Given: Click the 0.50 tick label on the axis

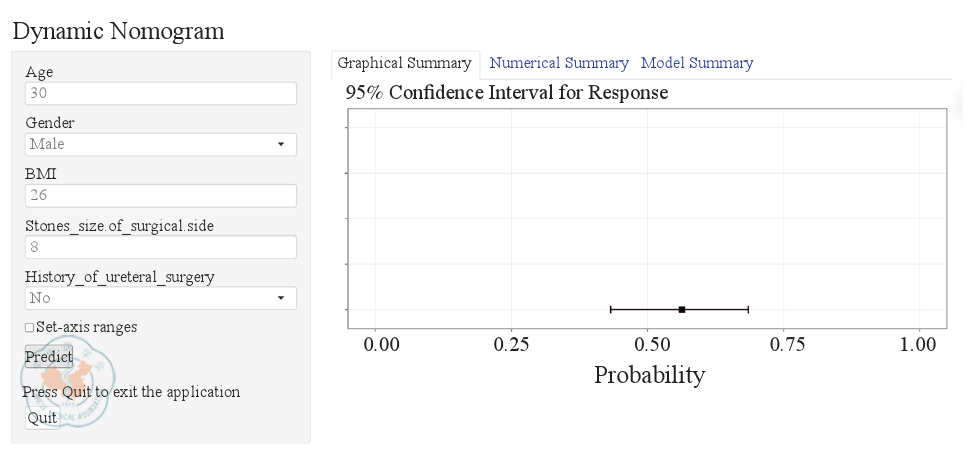Looking at the screenshot, I should [x=647, y=345].
